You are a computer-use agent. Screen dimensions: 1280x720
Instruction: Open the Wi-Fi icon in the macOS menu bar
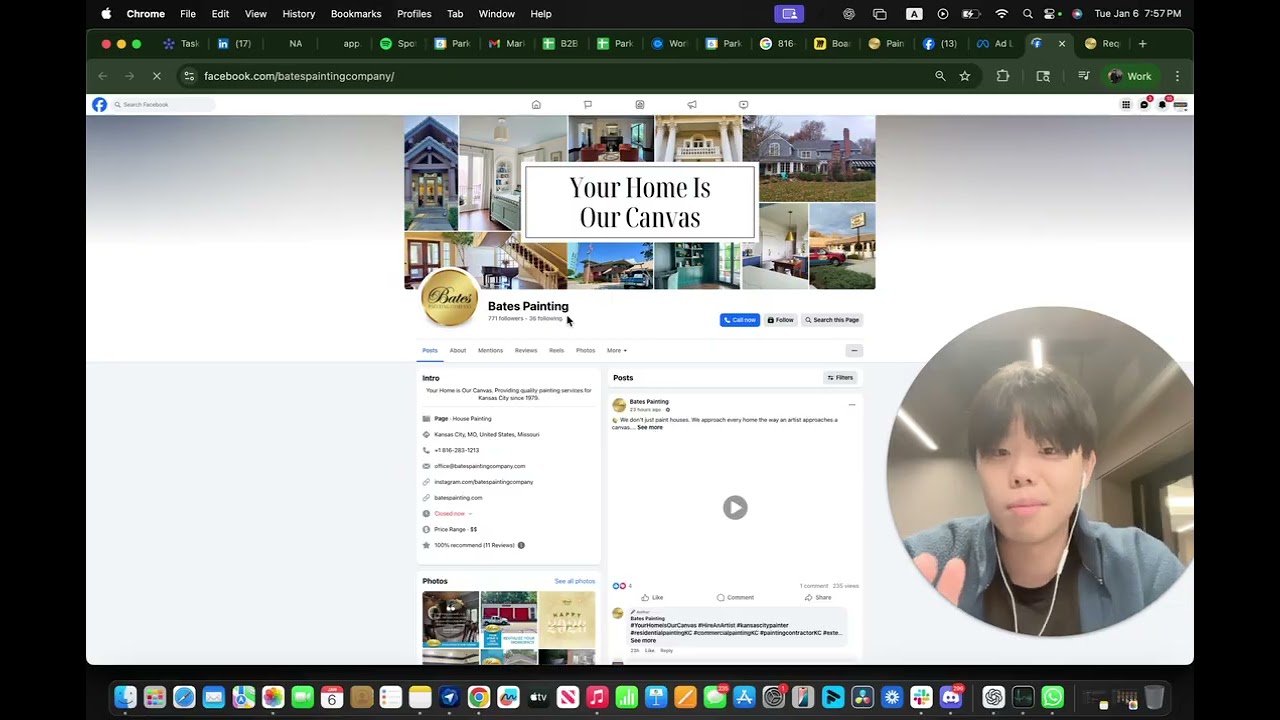tap(1001, 14)
